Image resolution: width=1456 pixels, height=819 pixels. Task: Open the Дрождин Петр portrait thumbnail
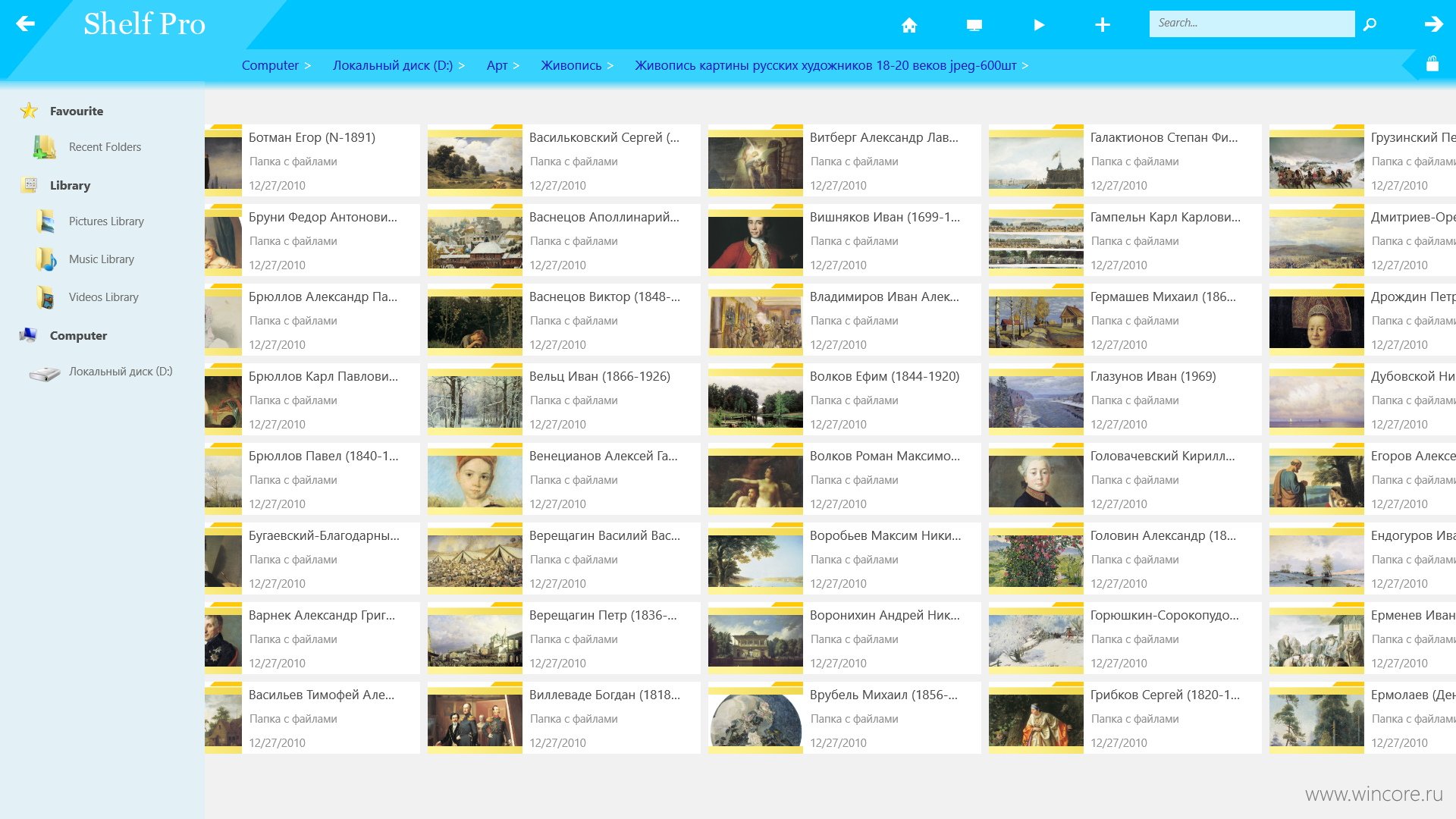point(1316,319)
